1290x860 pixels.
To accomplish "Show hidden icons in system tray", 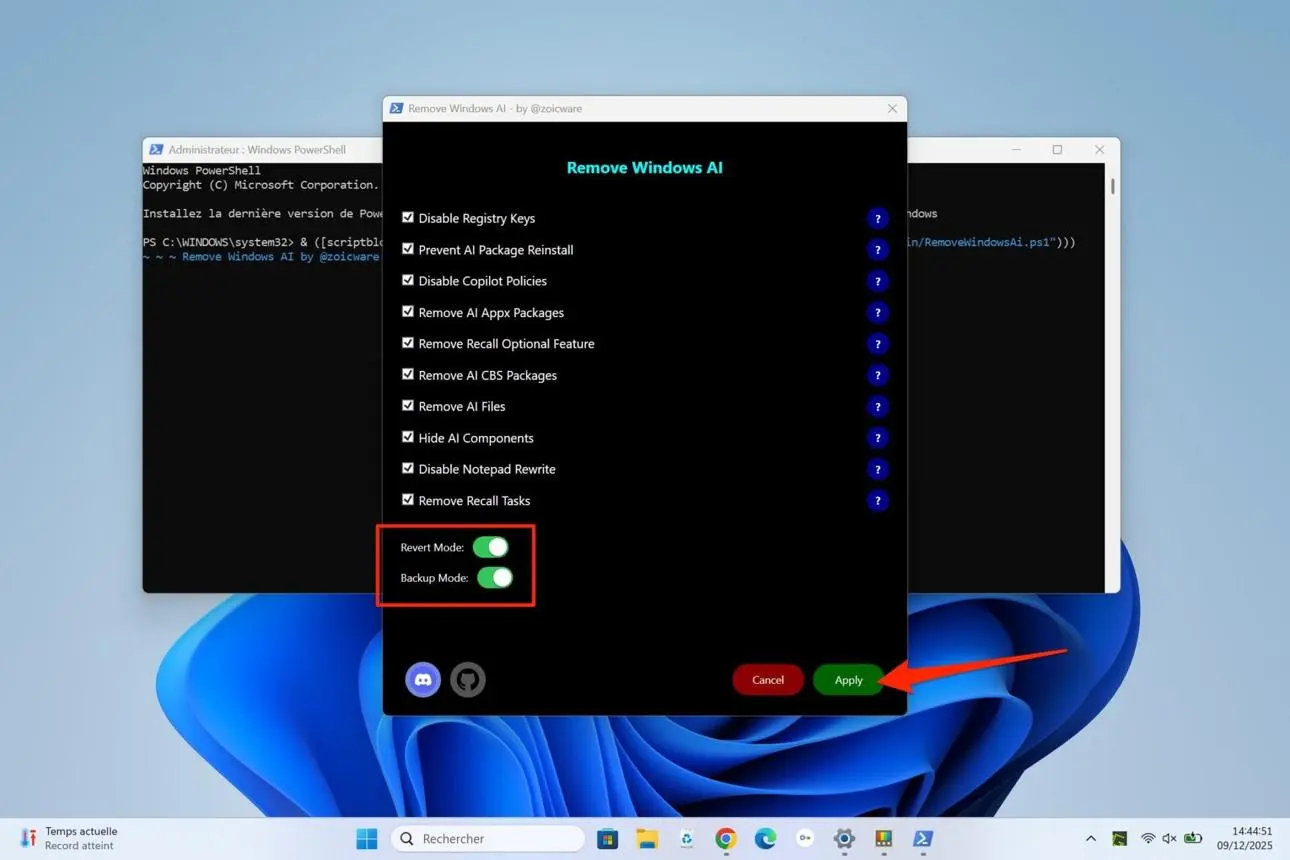I will click(1091, 839).
